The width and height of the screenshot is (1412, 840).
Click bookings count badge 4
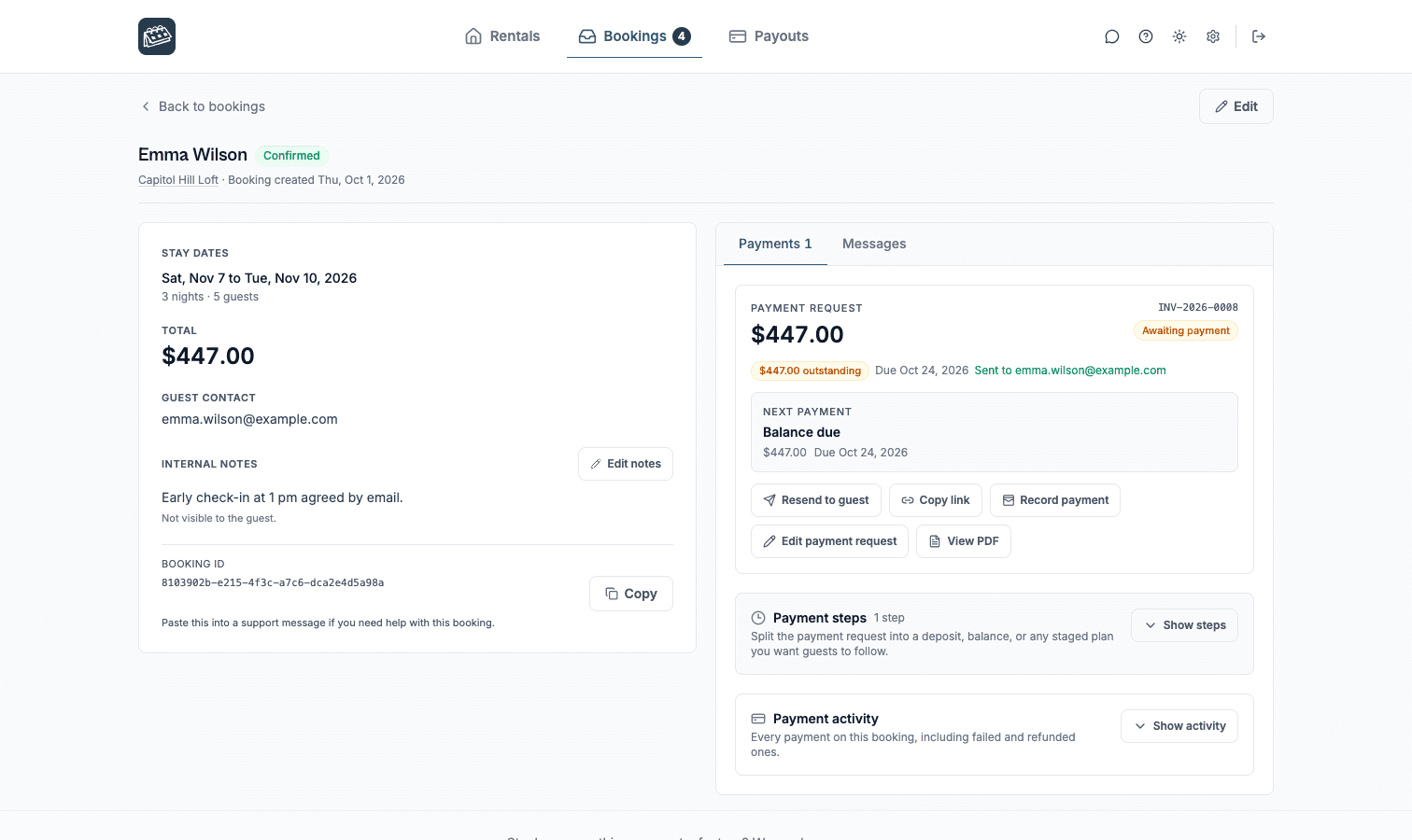point(682,36)
